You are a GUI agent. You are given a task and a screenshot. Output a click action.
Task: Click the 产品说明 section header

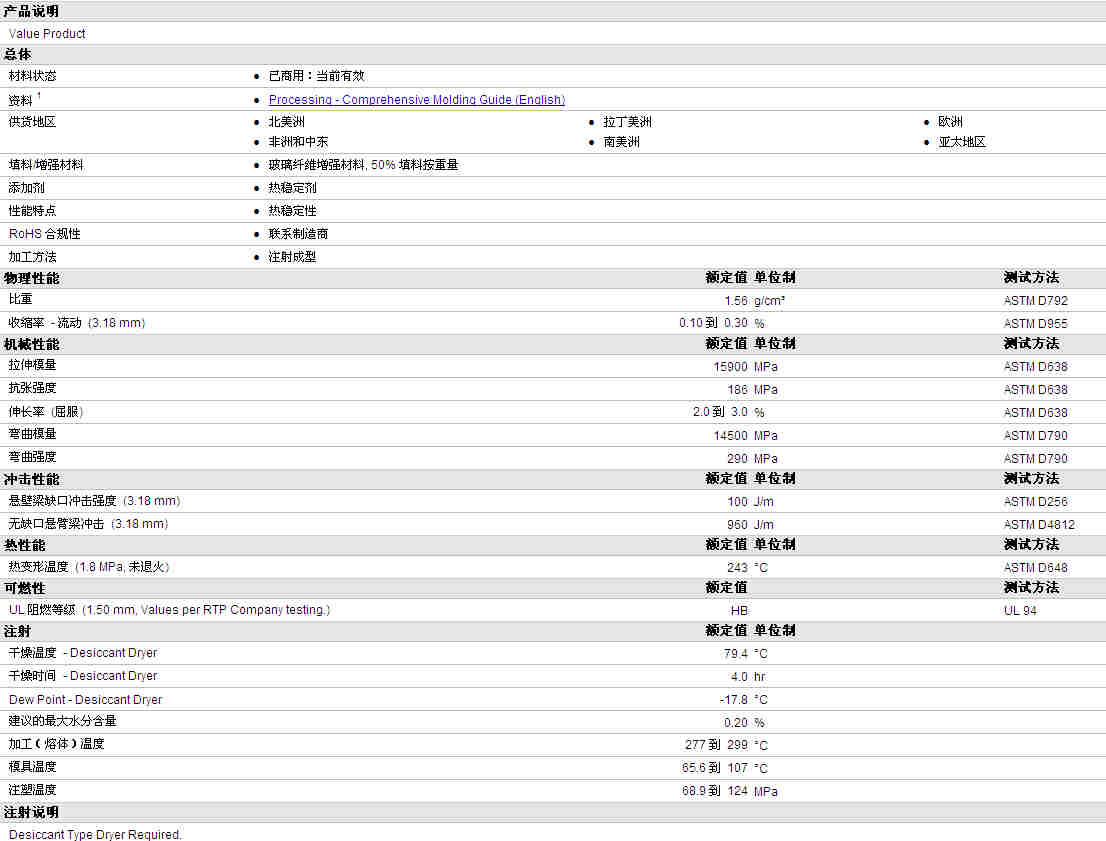(x=32, y=11)
